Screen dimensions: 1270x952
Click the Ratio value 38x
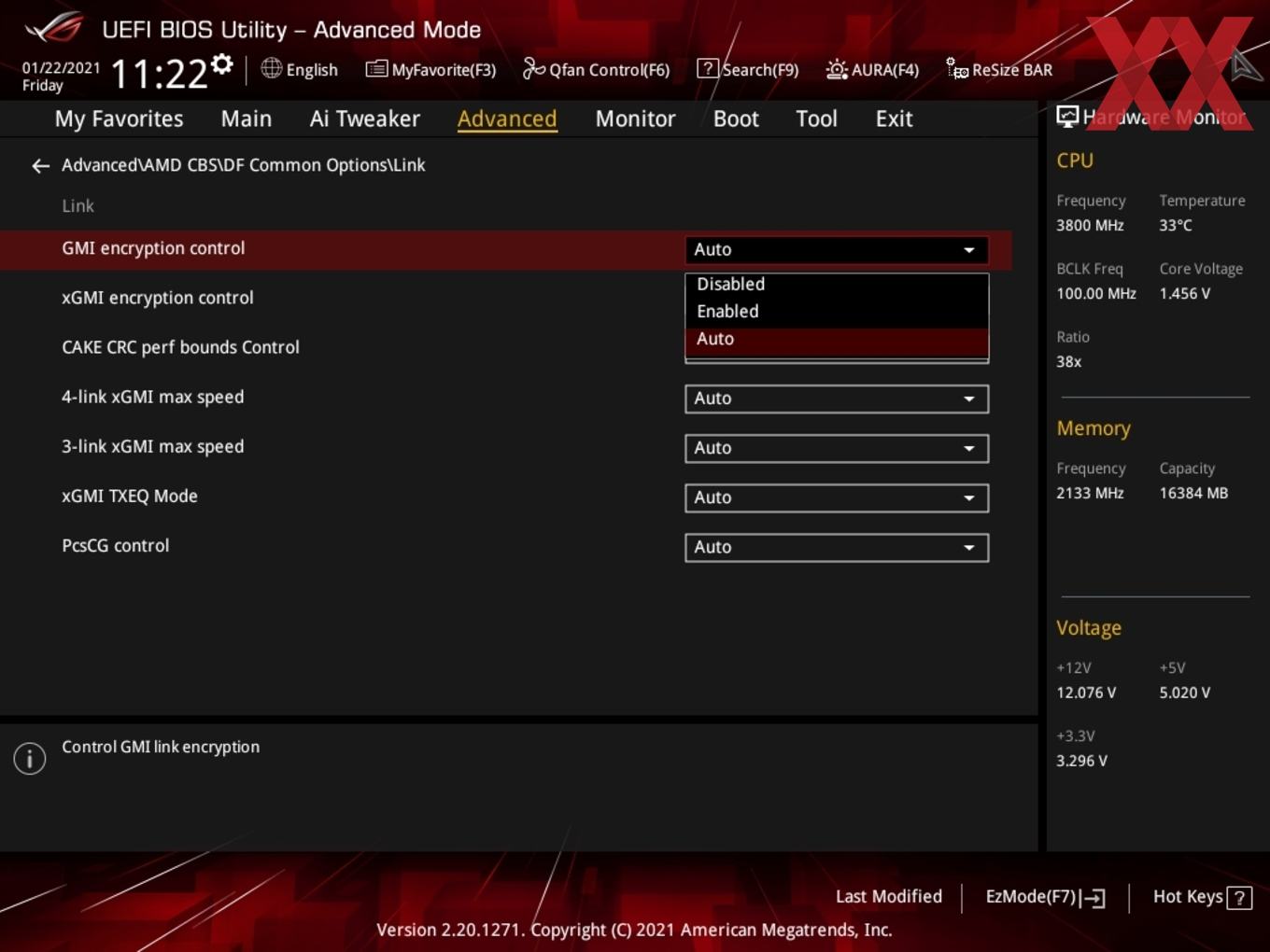pyautogui.click(x=1068, y=362)
